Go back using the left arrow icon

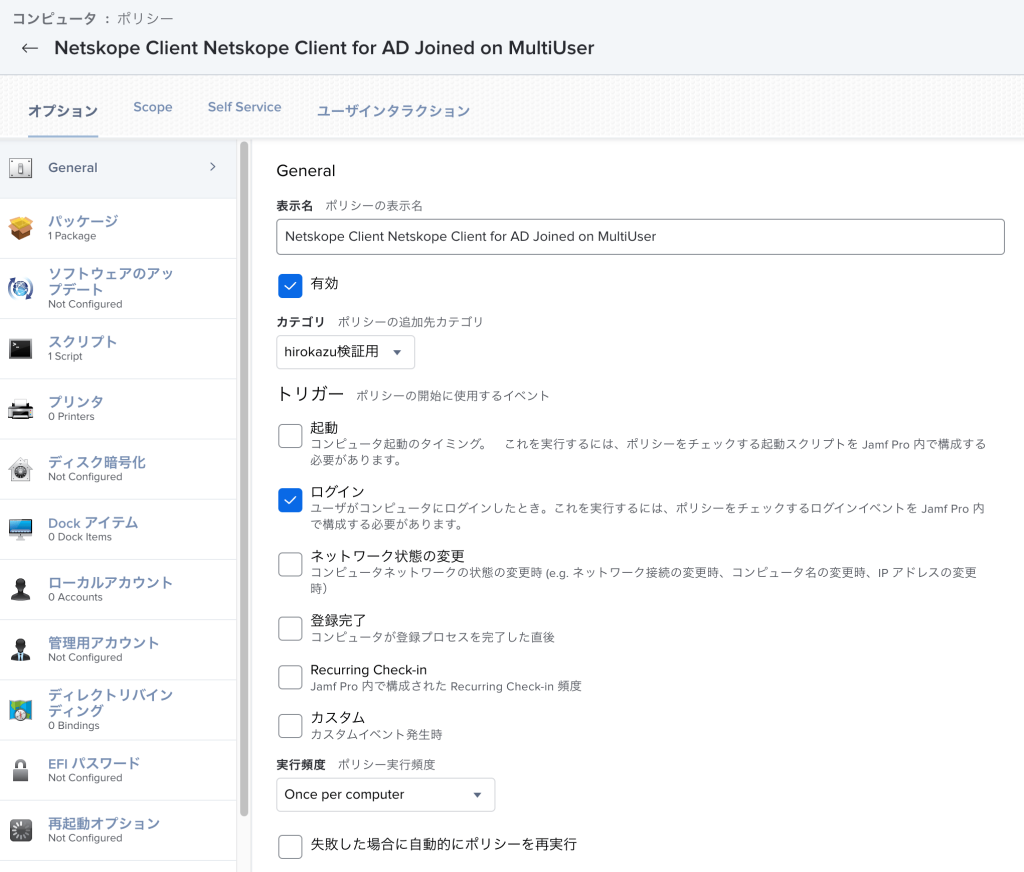tap(29, 48)
